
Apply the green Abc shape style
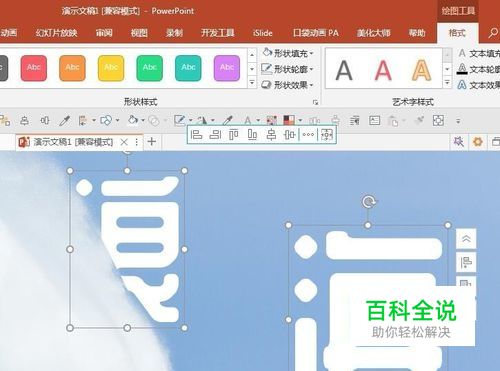click(150, 68)
